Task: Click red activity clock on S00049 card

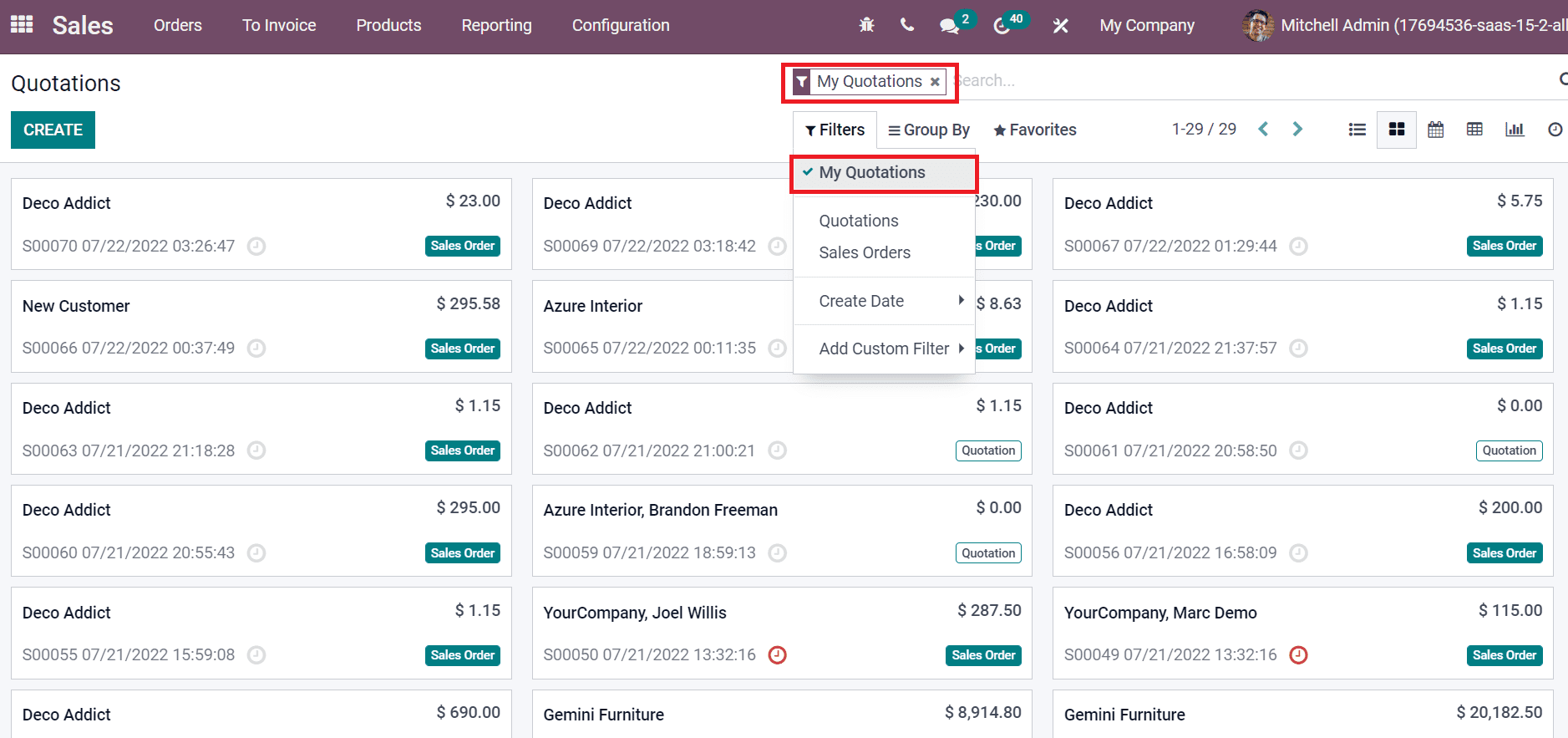Action: [x=1298, y=654]
